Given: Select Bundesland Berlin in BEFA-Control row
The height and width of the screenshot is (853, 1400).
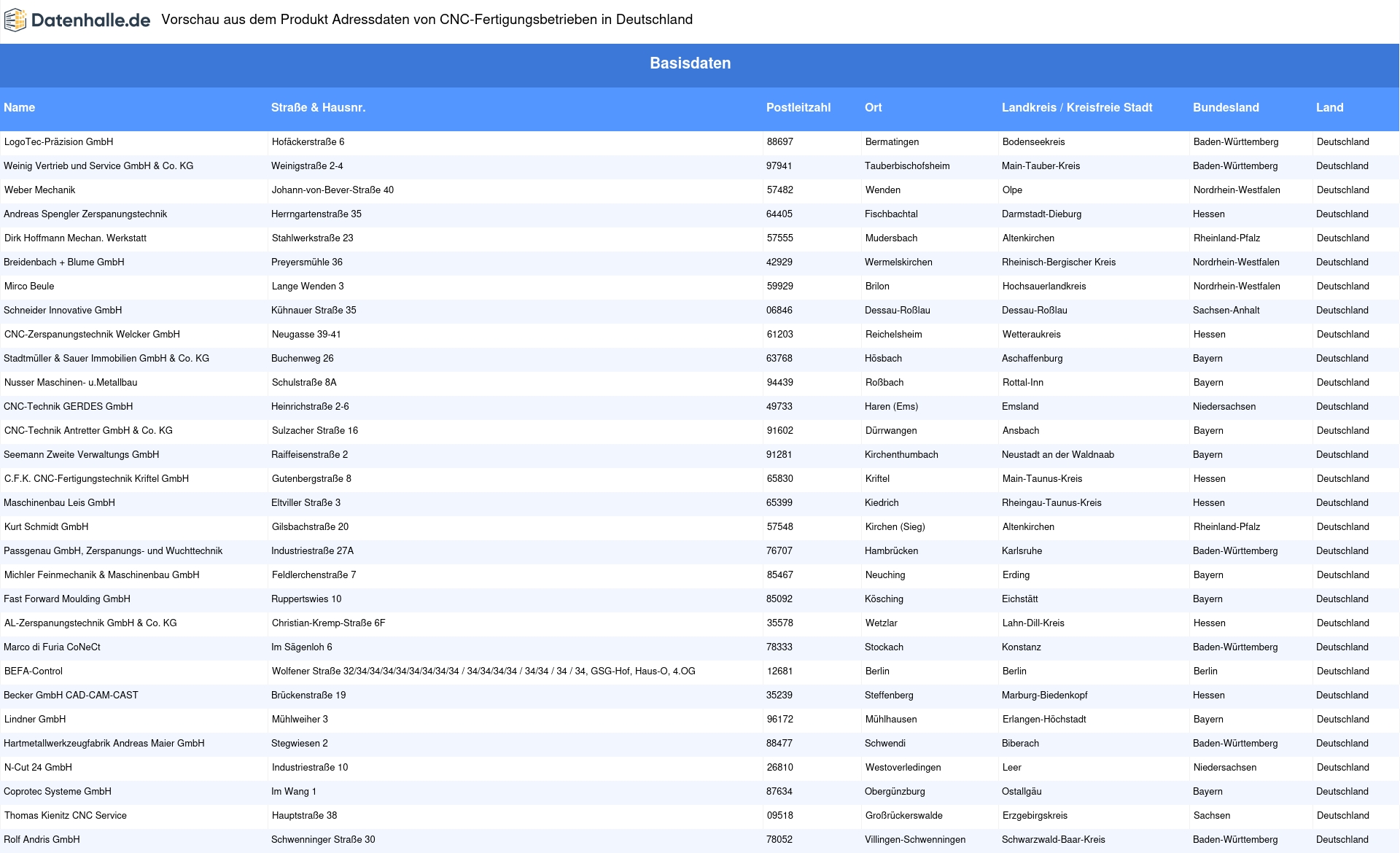Looking at the screenshot, I should point(1205,671).
